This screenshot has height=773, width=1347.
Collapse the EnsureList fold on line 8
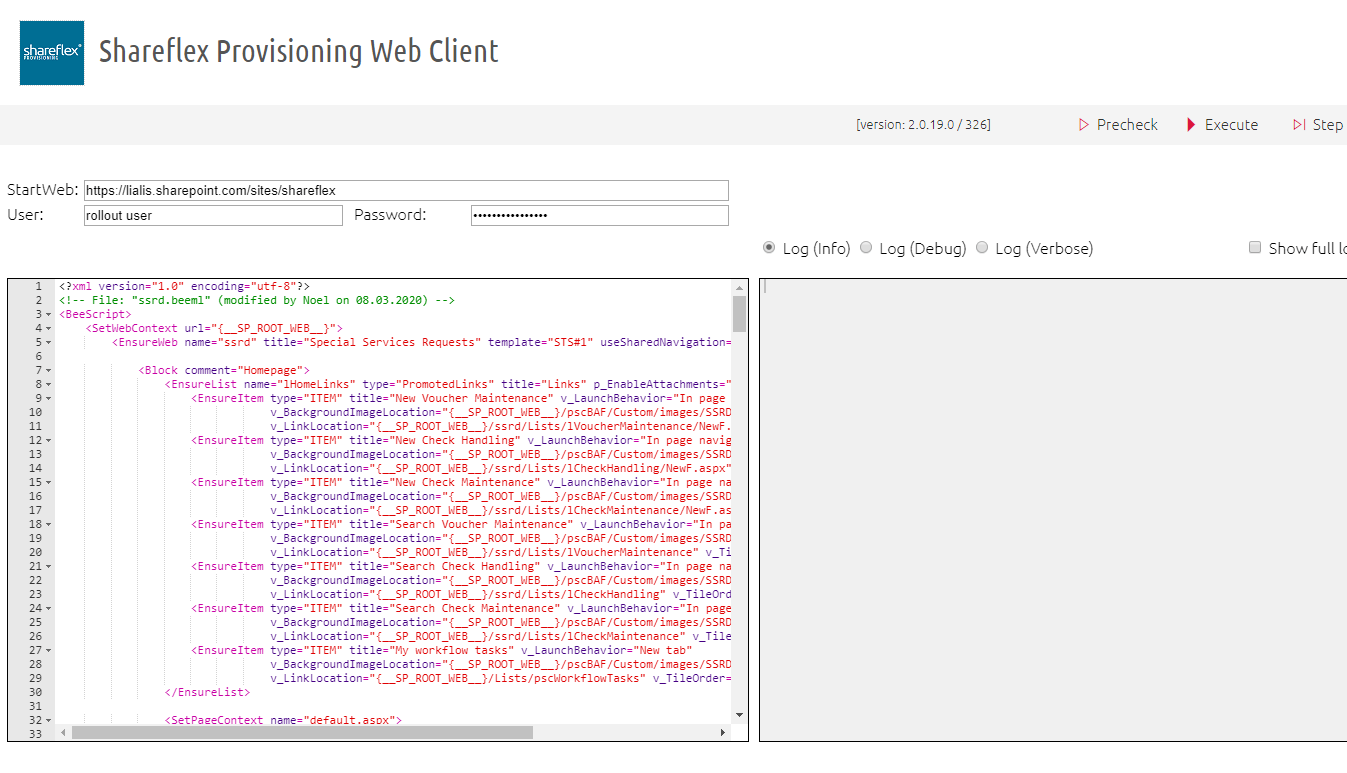tap(49, 384)
